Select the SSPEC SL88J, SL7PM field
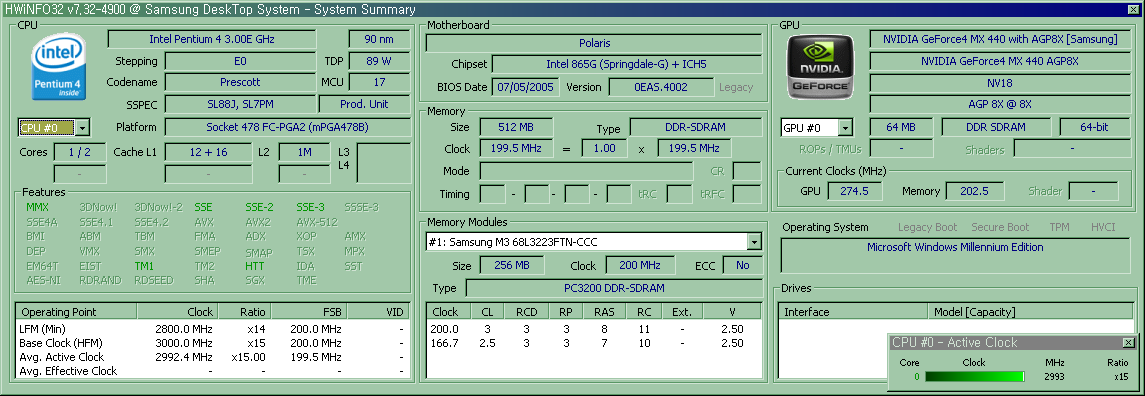The image size is (1145, 396). coord(240,104)
